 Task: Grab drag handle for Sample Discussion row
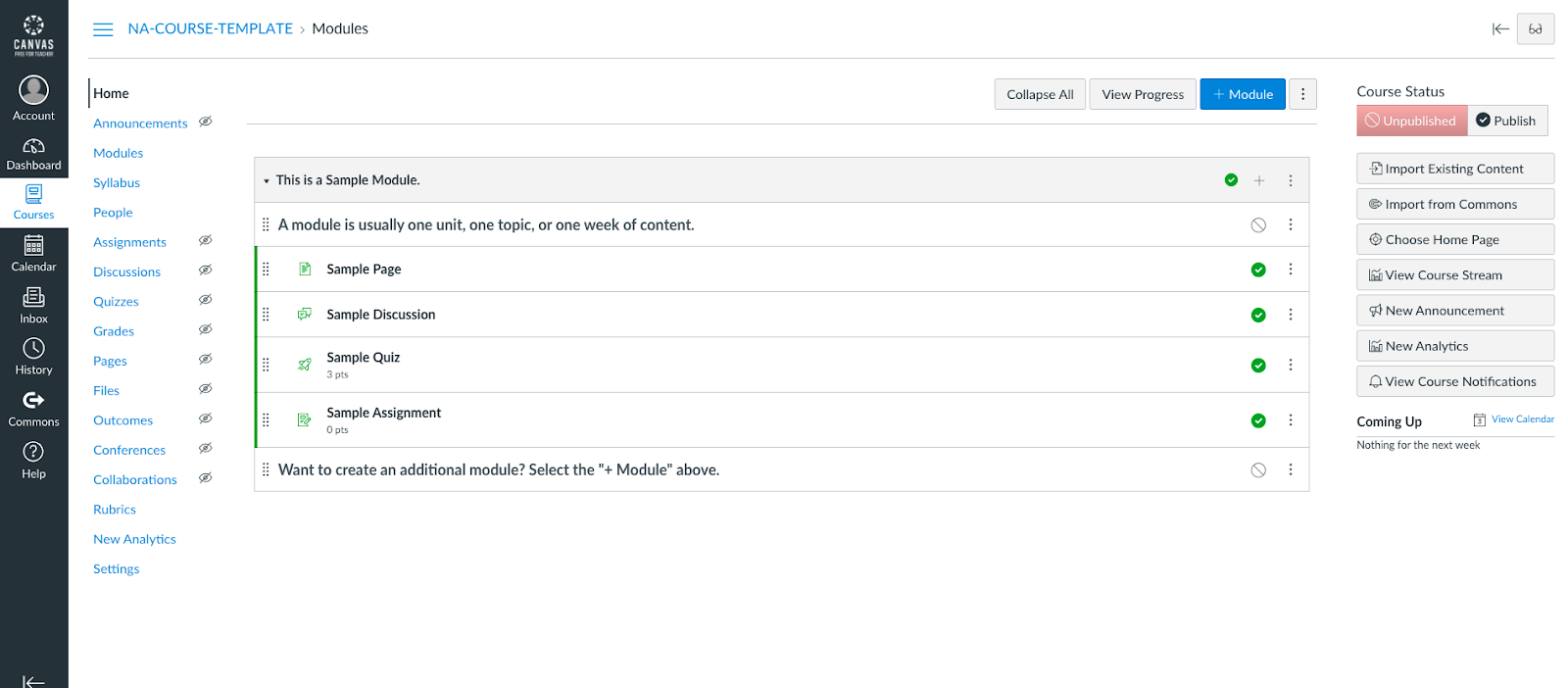(266, 315)
